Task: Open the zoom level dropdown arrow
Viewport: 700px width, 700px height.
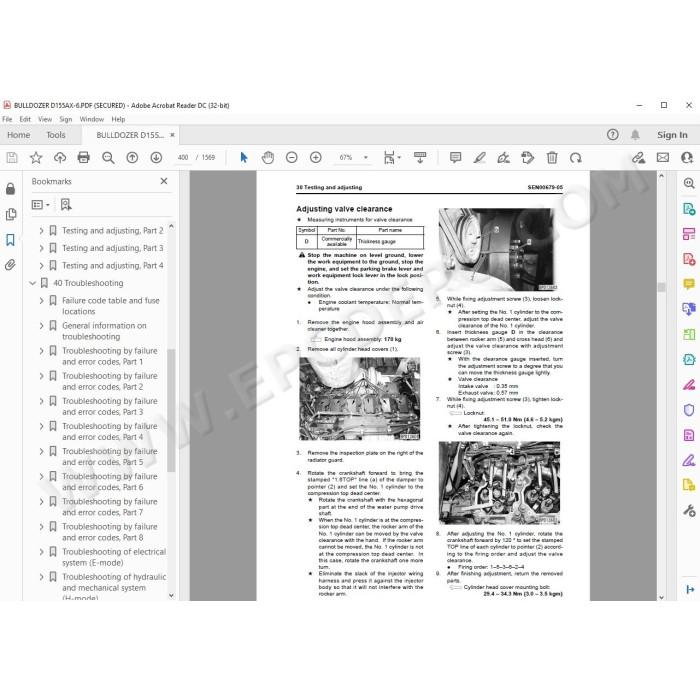Action: (x=366, y=158)
